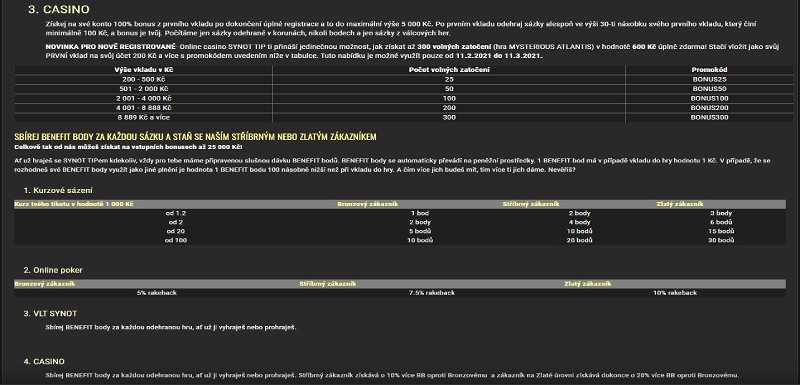The width and height of the screenshot is (800, 385).
Task: Click "2 body" in the od 2 row
Action: point(420,222)
